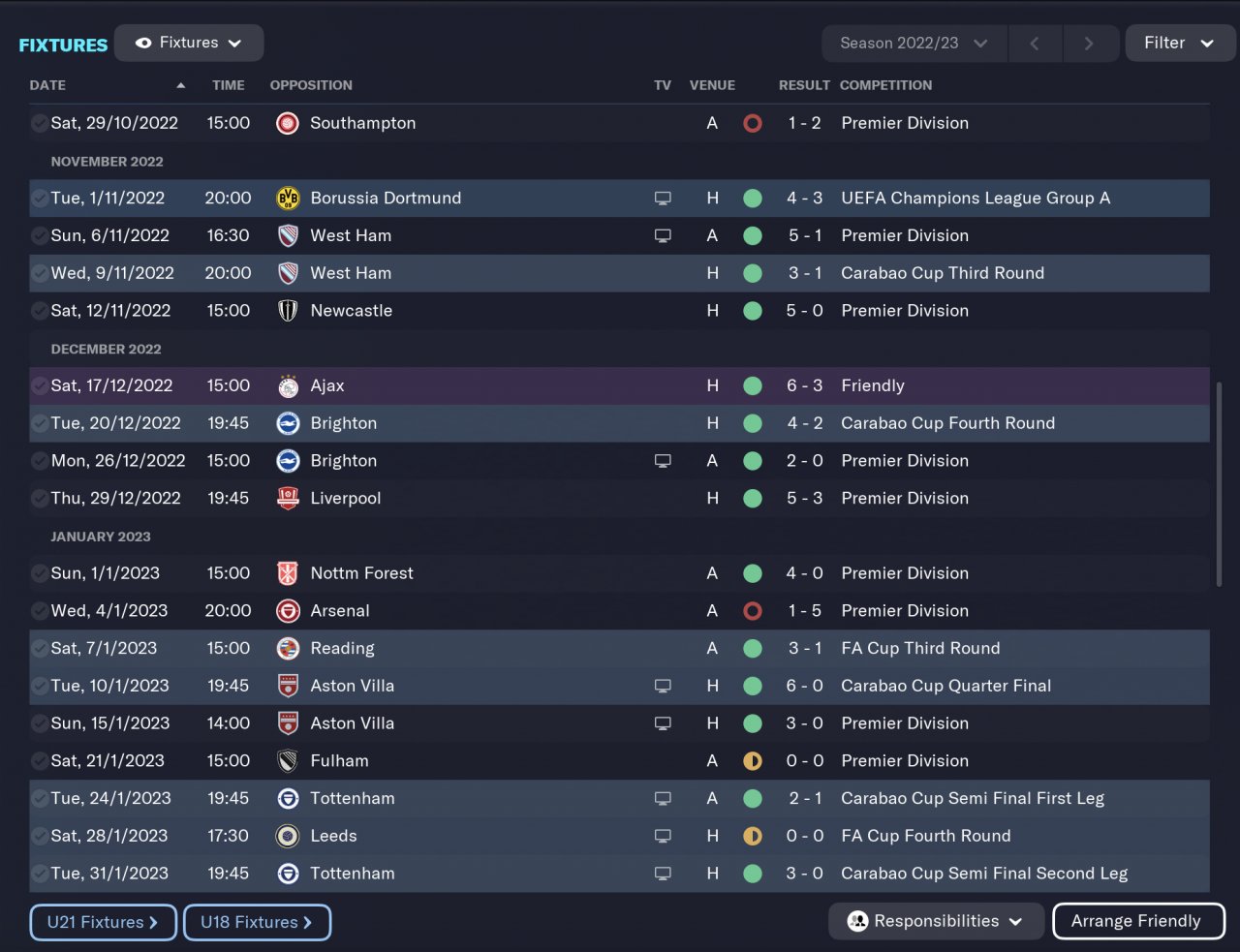Click the vertical scrollbar on the fixtures list

point(1219,484)
